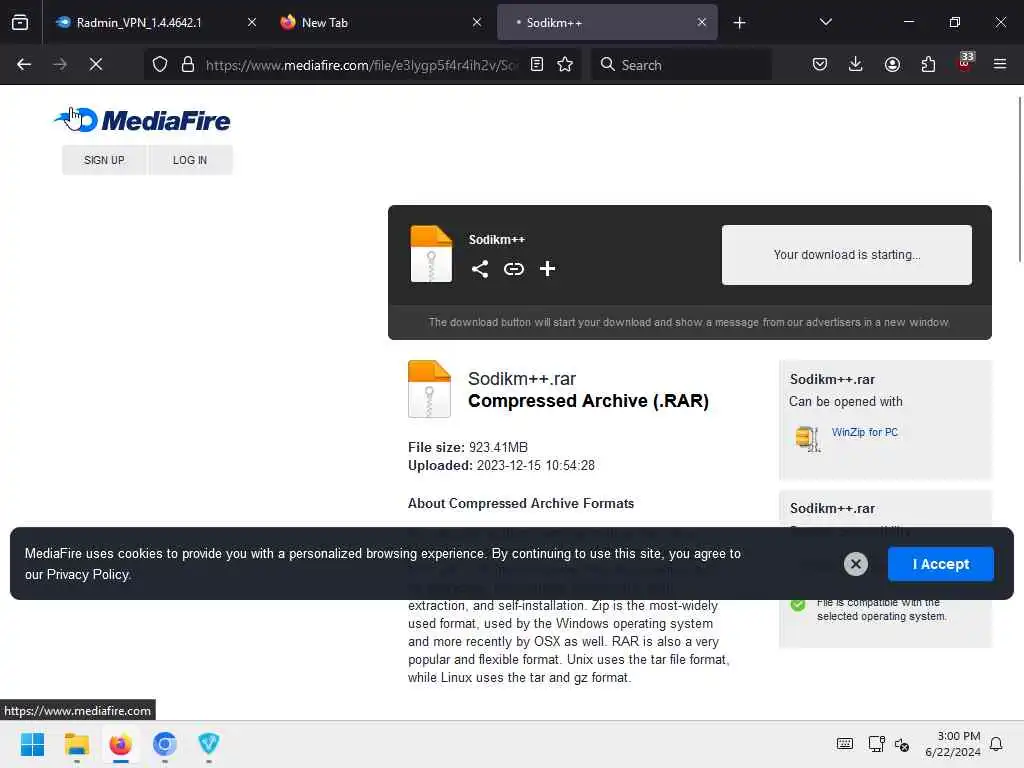Click the Sodikm++ file icon in header
This screenshot has width=1024, height=768.
pos(431,254)
